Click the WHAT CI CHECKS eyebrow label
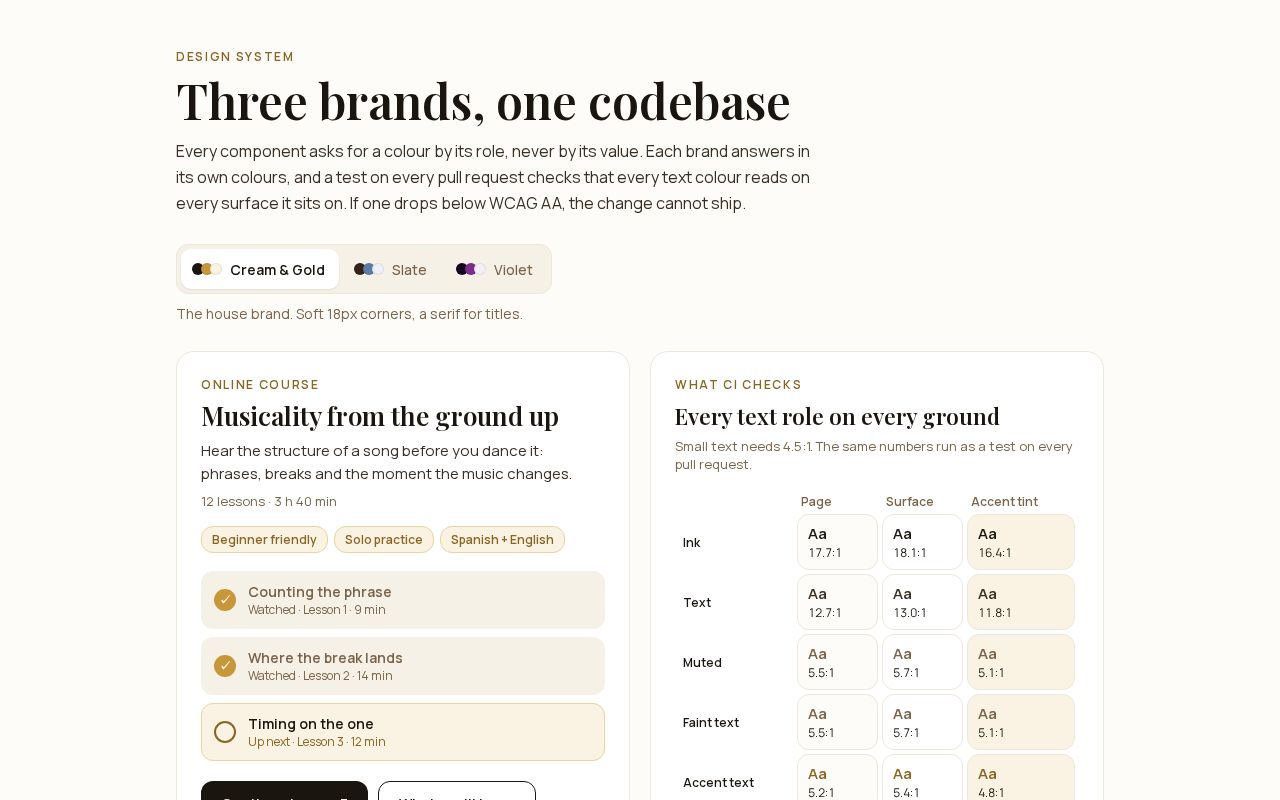Viewport: 1280px width, 800px height. coord(738,384)
